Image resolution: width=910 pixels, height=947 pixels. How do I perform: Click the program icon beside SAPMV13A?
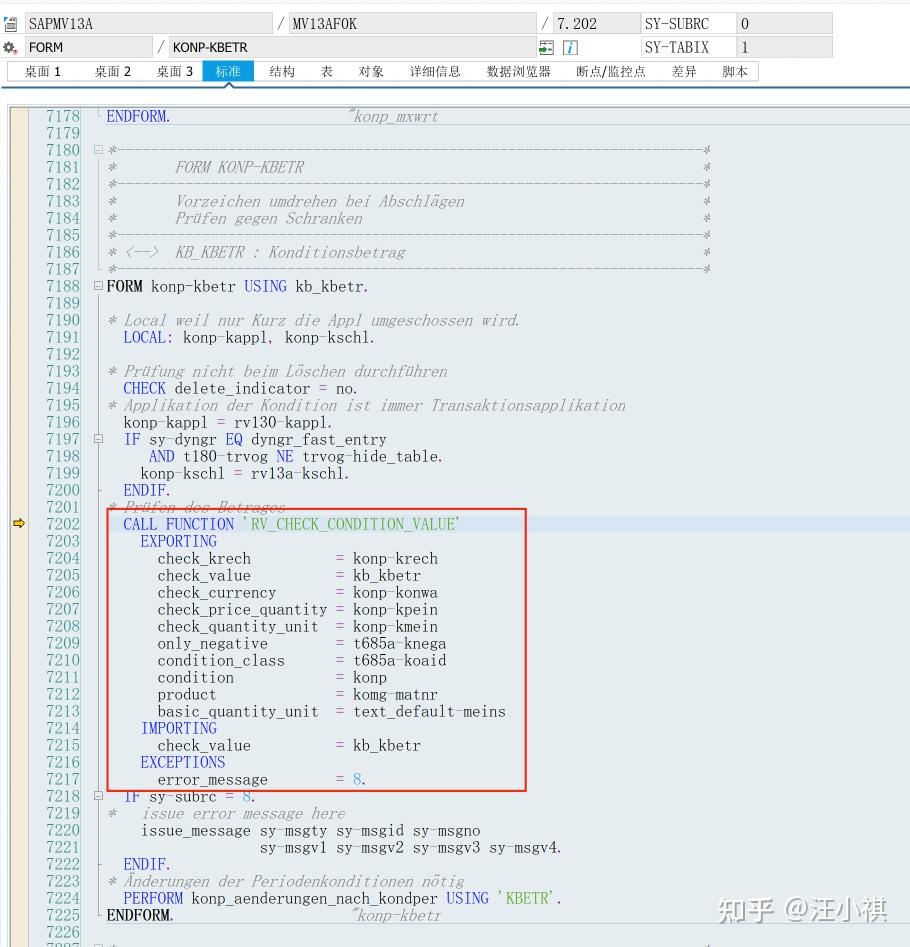tap(12, 22)
